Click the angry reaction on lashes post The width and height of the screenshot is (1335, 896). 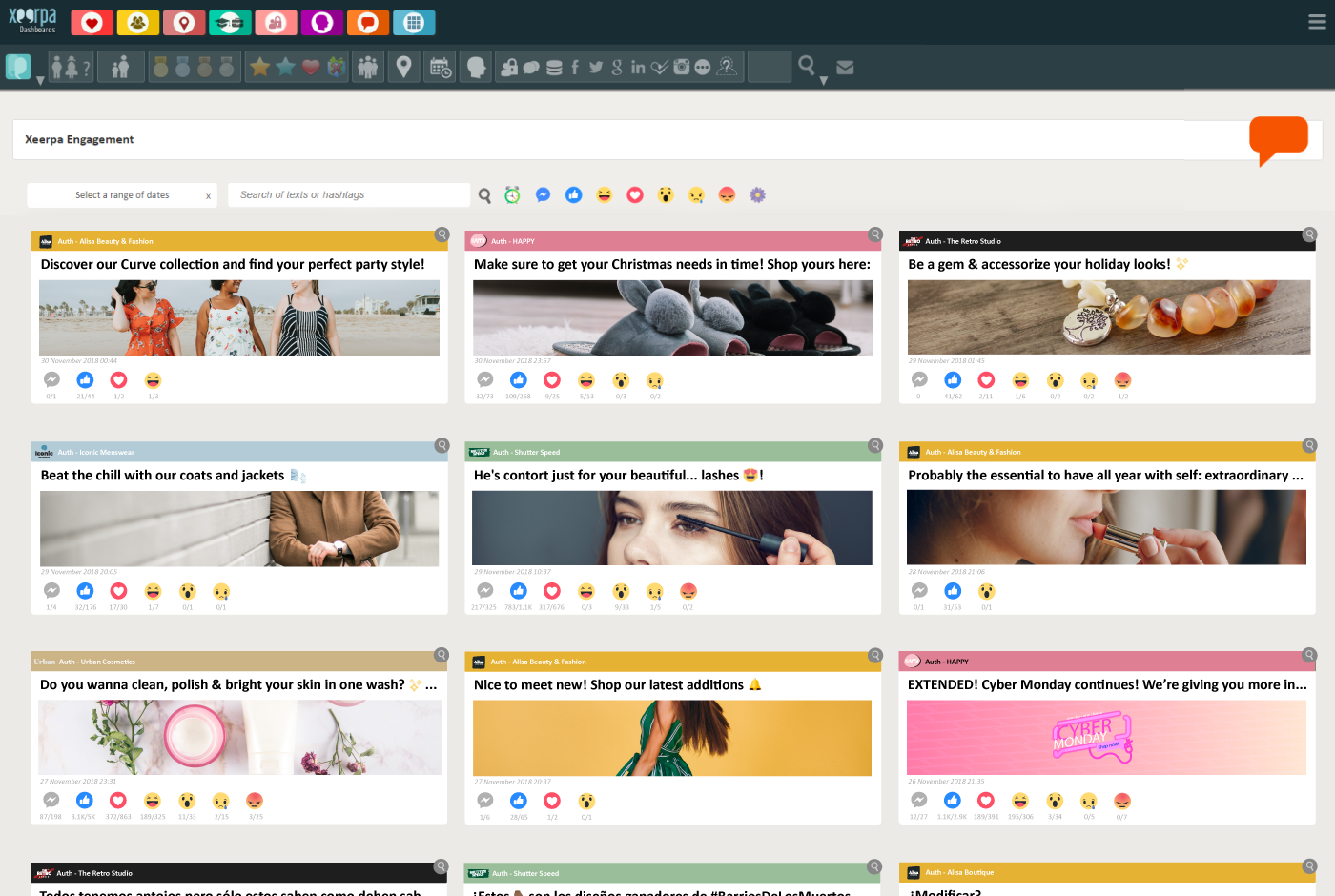[688, 591]
